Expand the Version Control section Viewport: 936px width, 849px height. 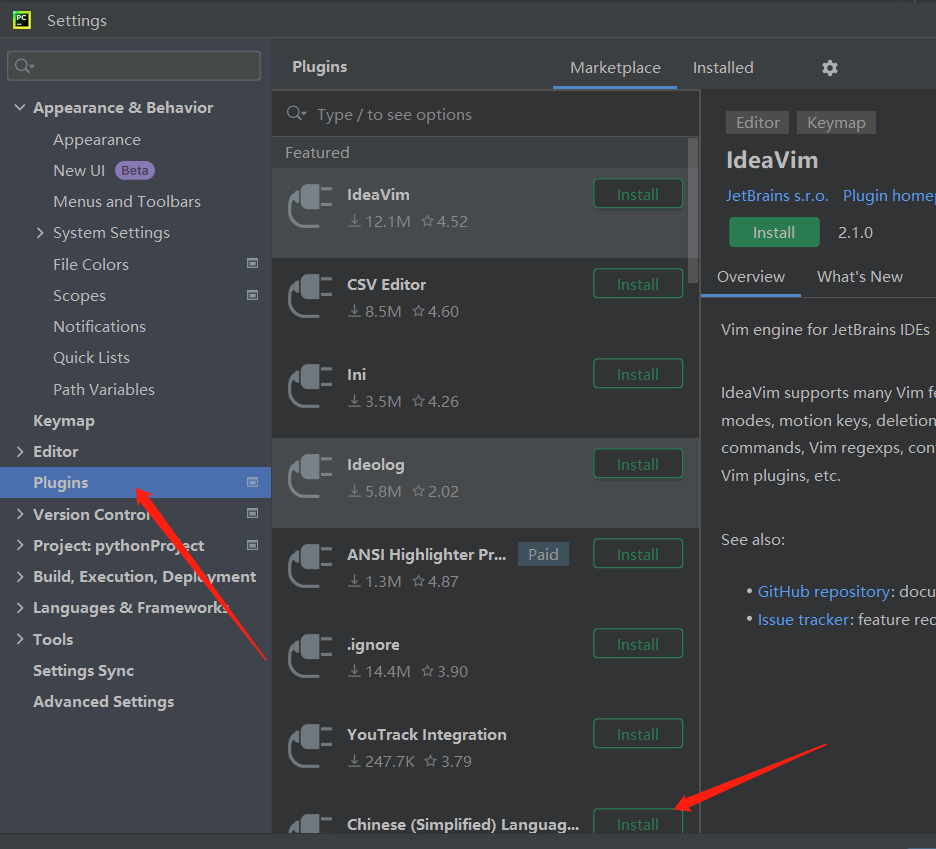[x=18, y=514]
